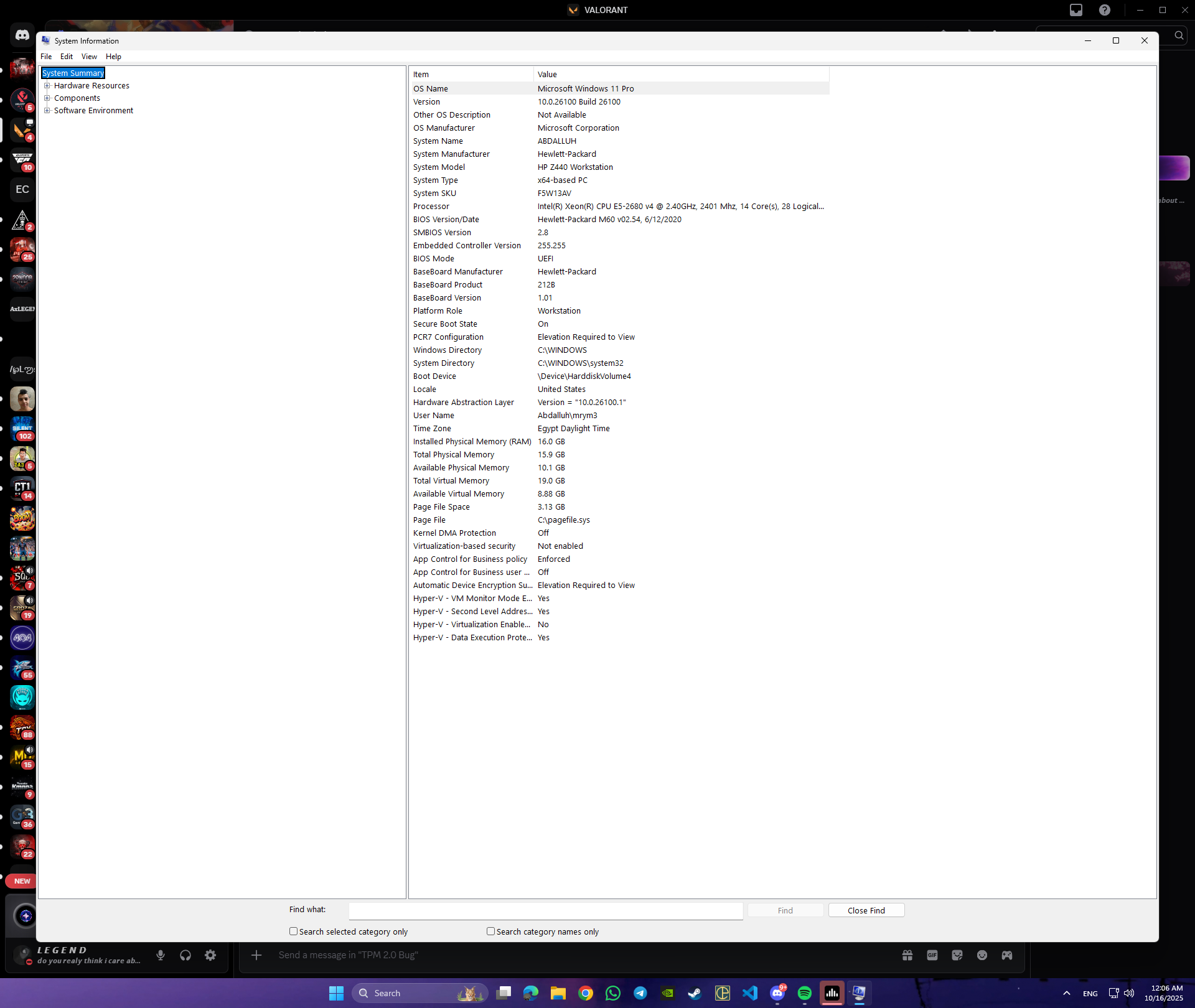The image size is (1195, 1008).
Task: Toggle the Discord headphones deafen icon
Action: (185, 955)
